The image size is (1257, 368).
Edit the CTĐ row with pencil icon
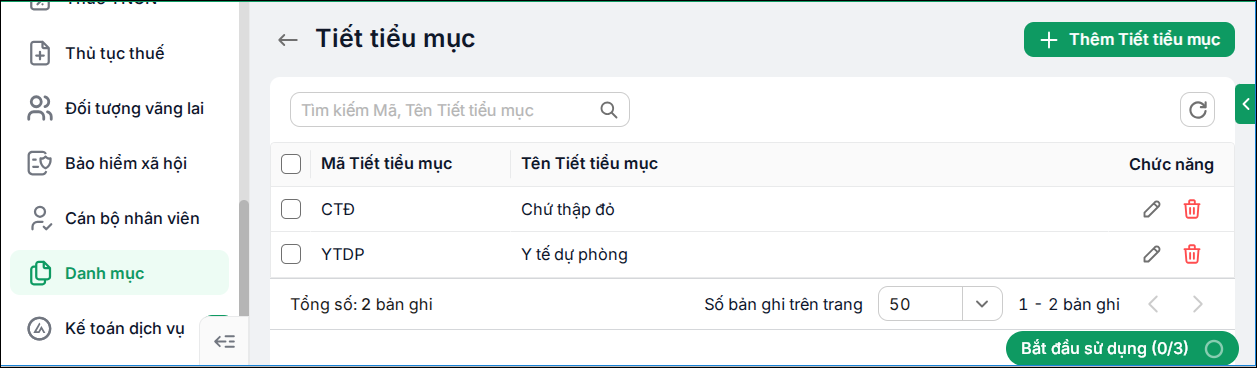tap(1152, 209)
